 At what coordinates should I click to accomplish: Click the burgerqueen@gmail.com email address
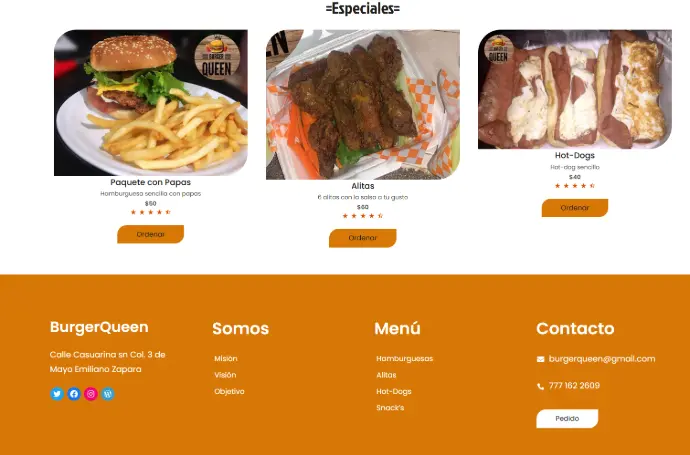[x=602, y=359]
